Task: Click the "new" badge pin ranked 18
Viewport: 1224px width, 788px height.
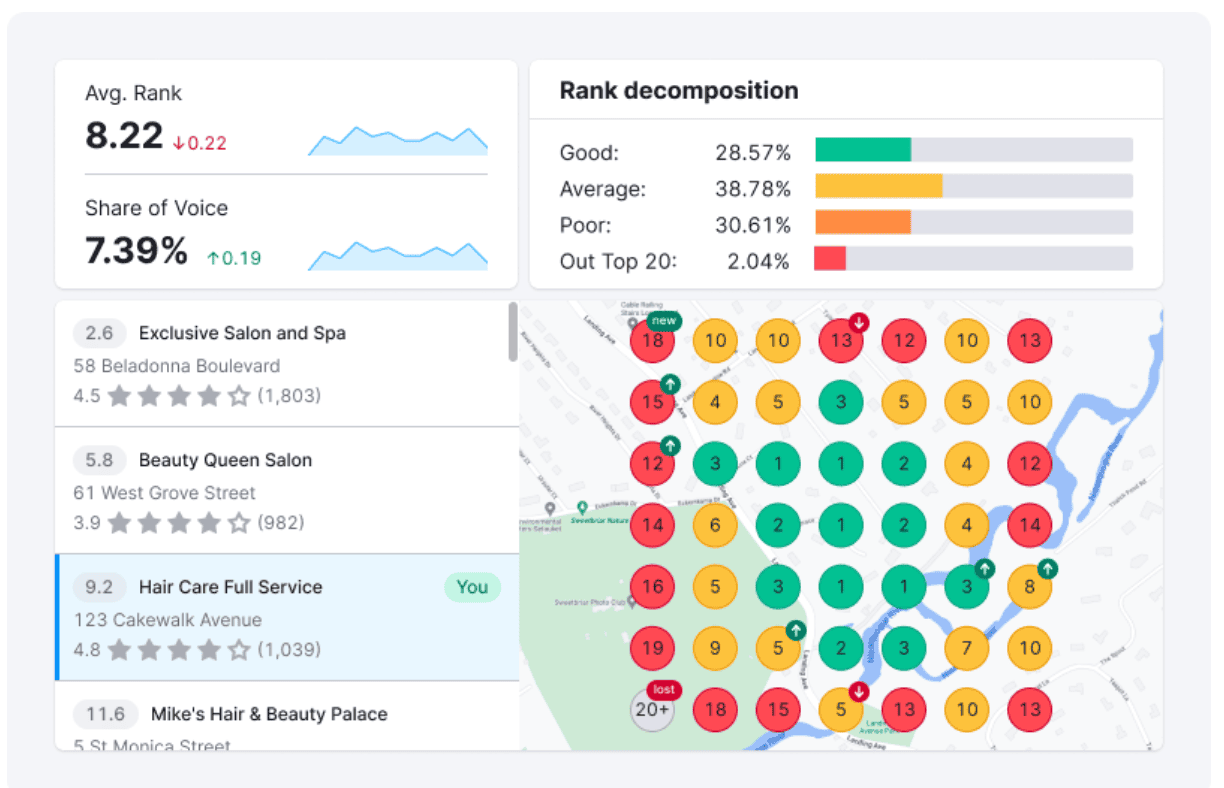Action: tap(652, 340)
